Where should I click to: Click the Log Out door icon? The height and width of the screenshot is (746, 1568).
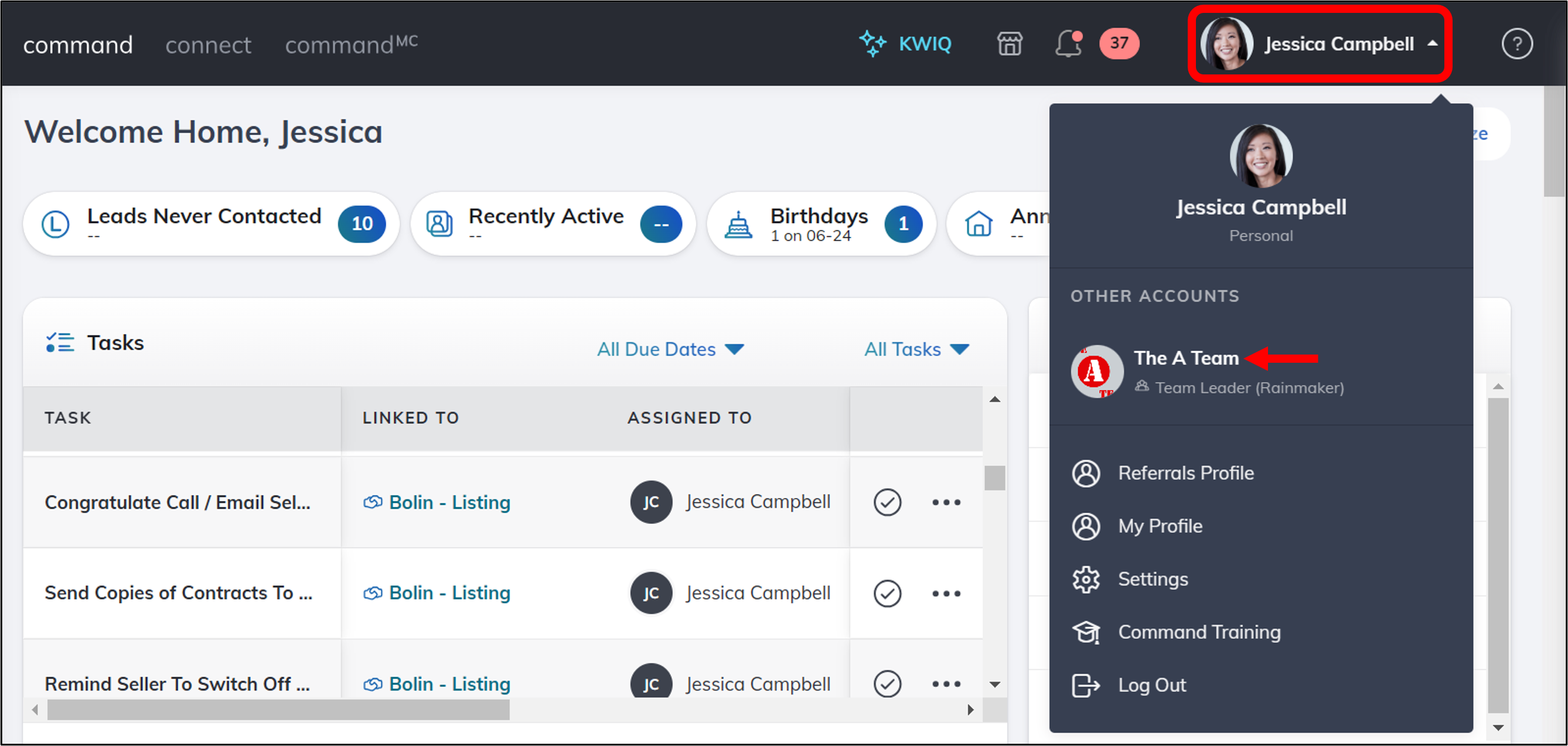pos(1086,685)
